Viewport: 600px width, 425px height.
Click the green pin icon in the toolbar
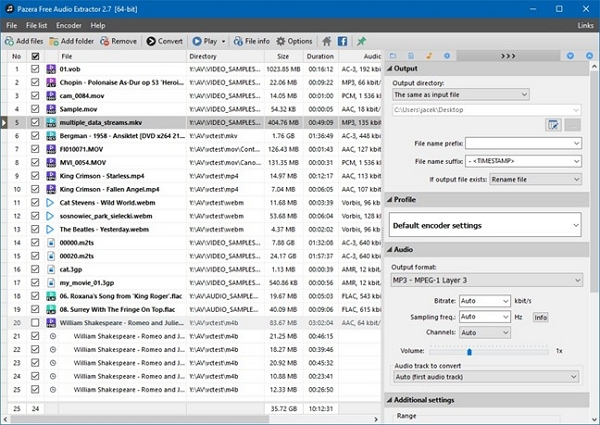point(361,41)
